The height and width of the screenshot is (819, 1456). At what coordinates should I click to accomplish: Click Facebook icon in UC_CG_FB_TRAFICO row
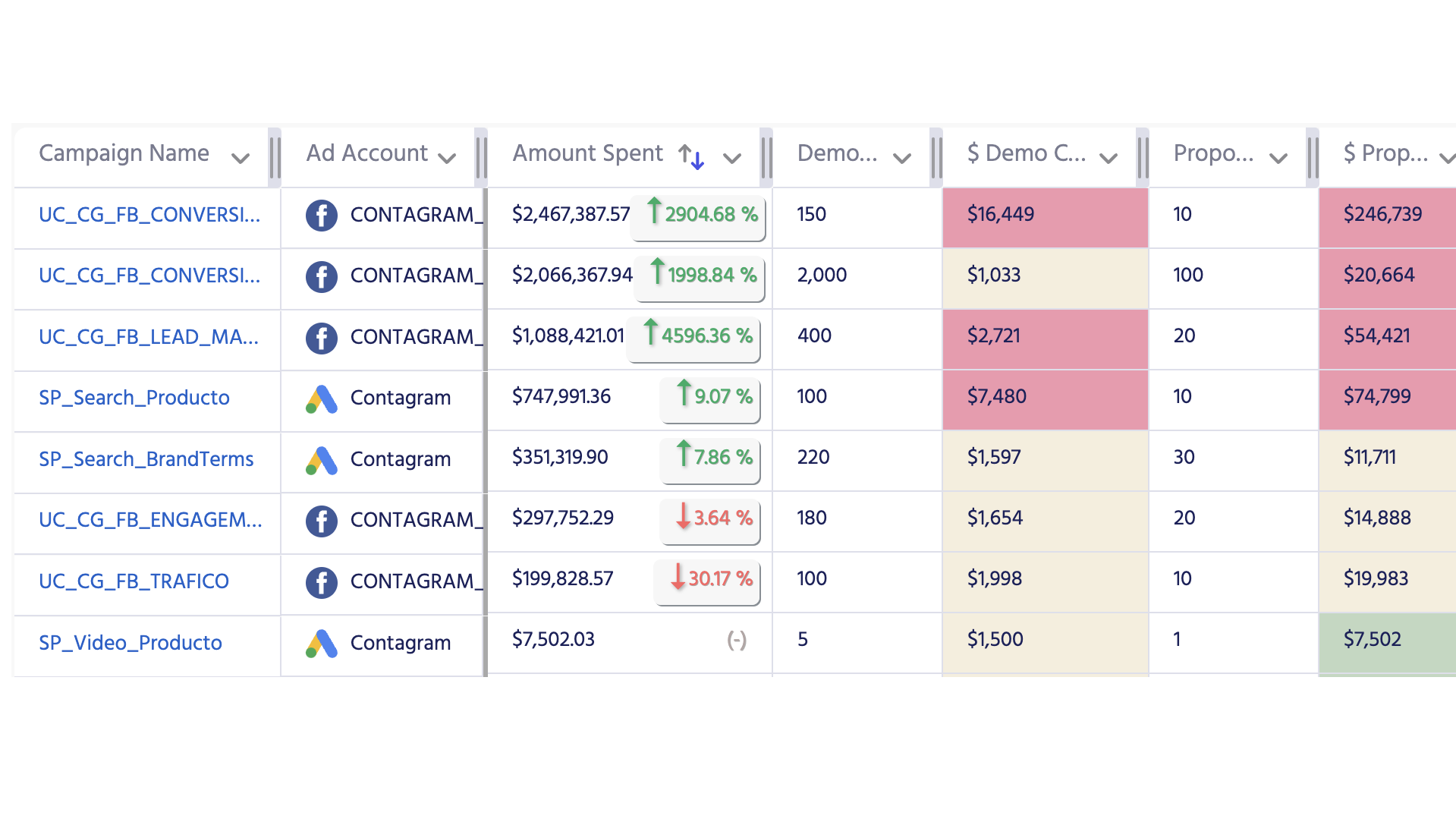pos(321,582)
